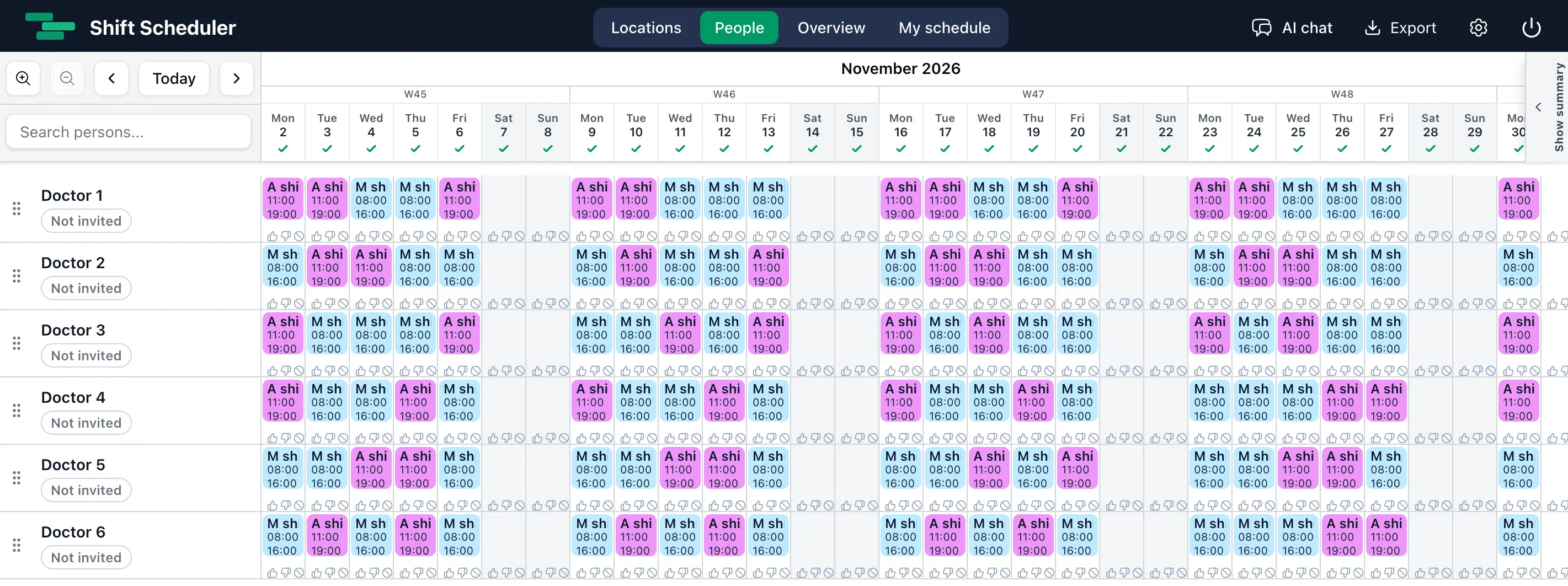Thumbs down Doctor 1 on Tue 3
The image size is (1568, 586).
pos(330,236)
